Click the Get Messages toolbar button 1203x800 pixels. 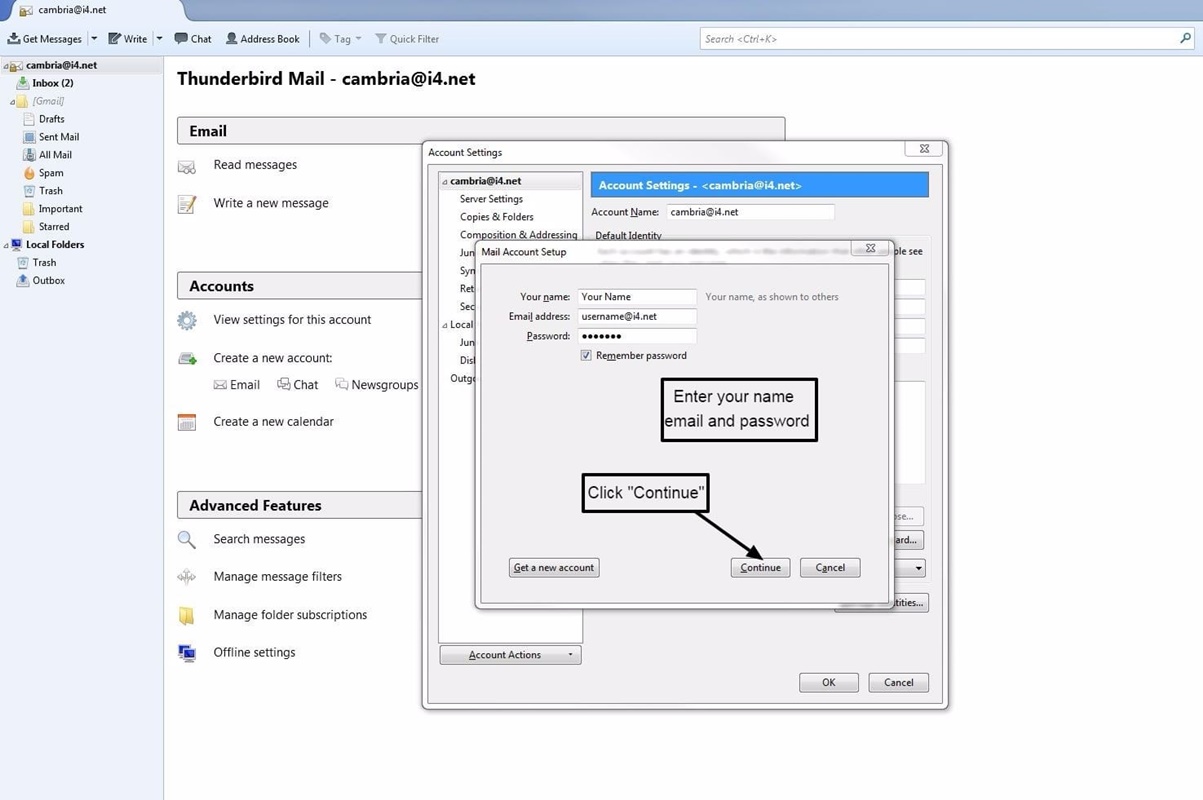(45, 39)
